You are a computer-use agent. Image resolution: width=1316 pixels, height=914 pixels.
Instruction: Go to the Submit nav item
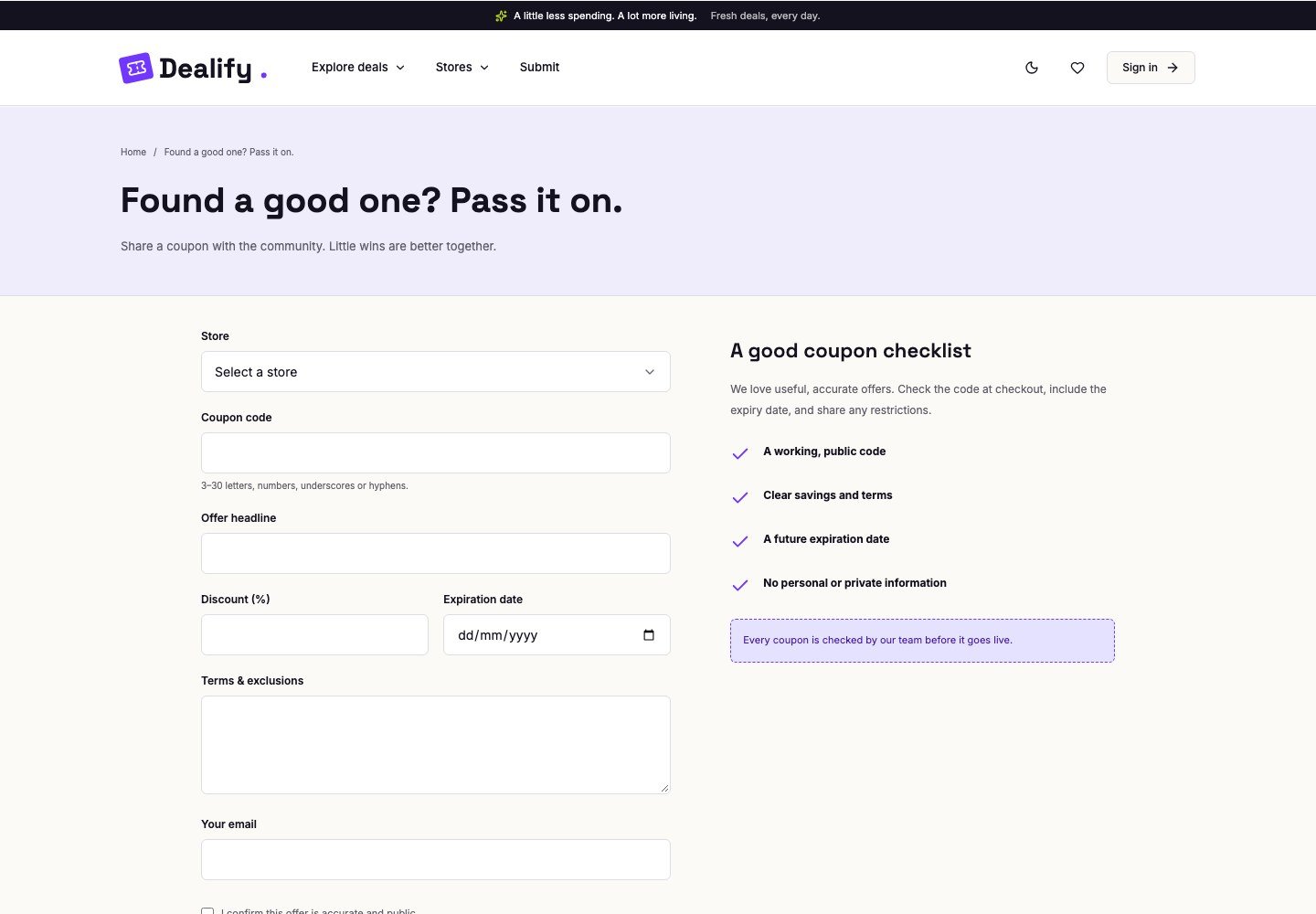539,68
